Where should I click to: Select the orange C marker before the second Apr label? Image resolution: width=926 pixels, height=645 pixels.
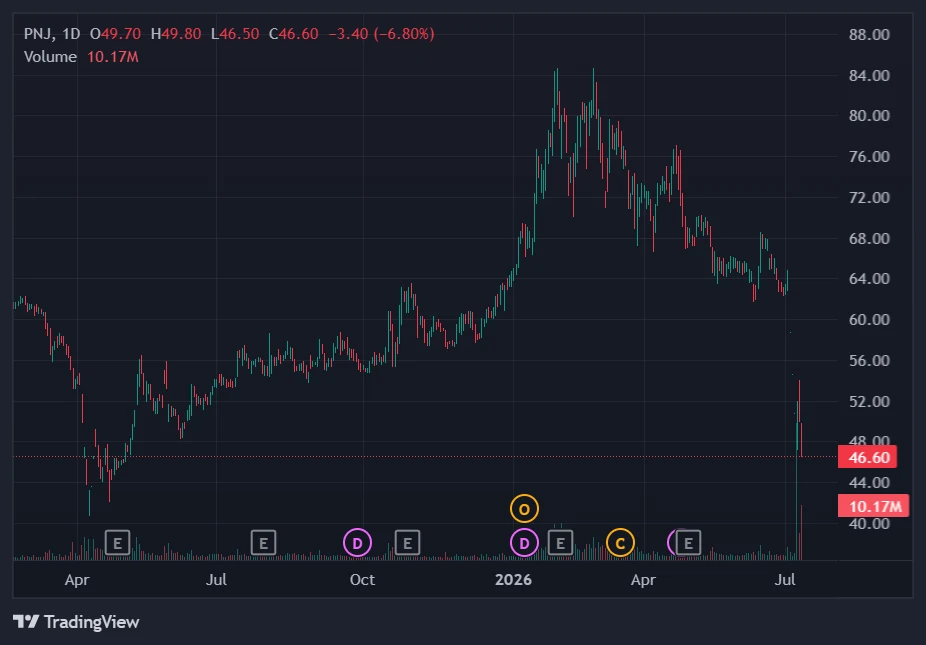pos(620,543)
